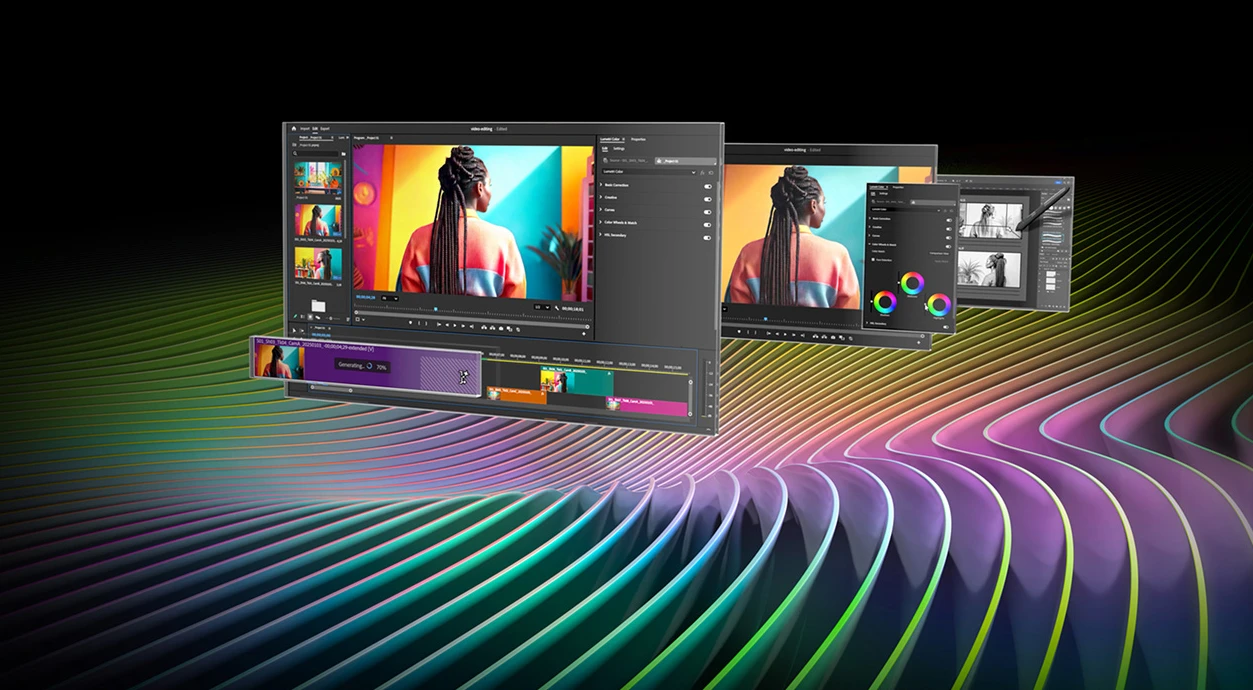Open the playback resolution dropdown in the main Program monitor

[x=542, y=307]
